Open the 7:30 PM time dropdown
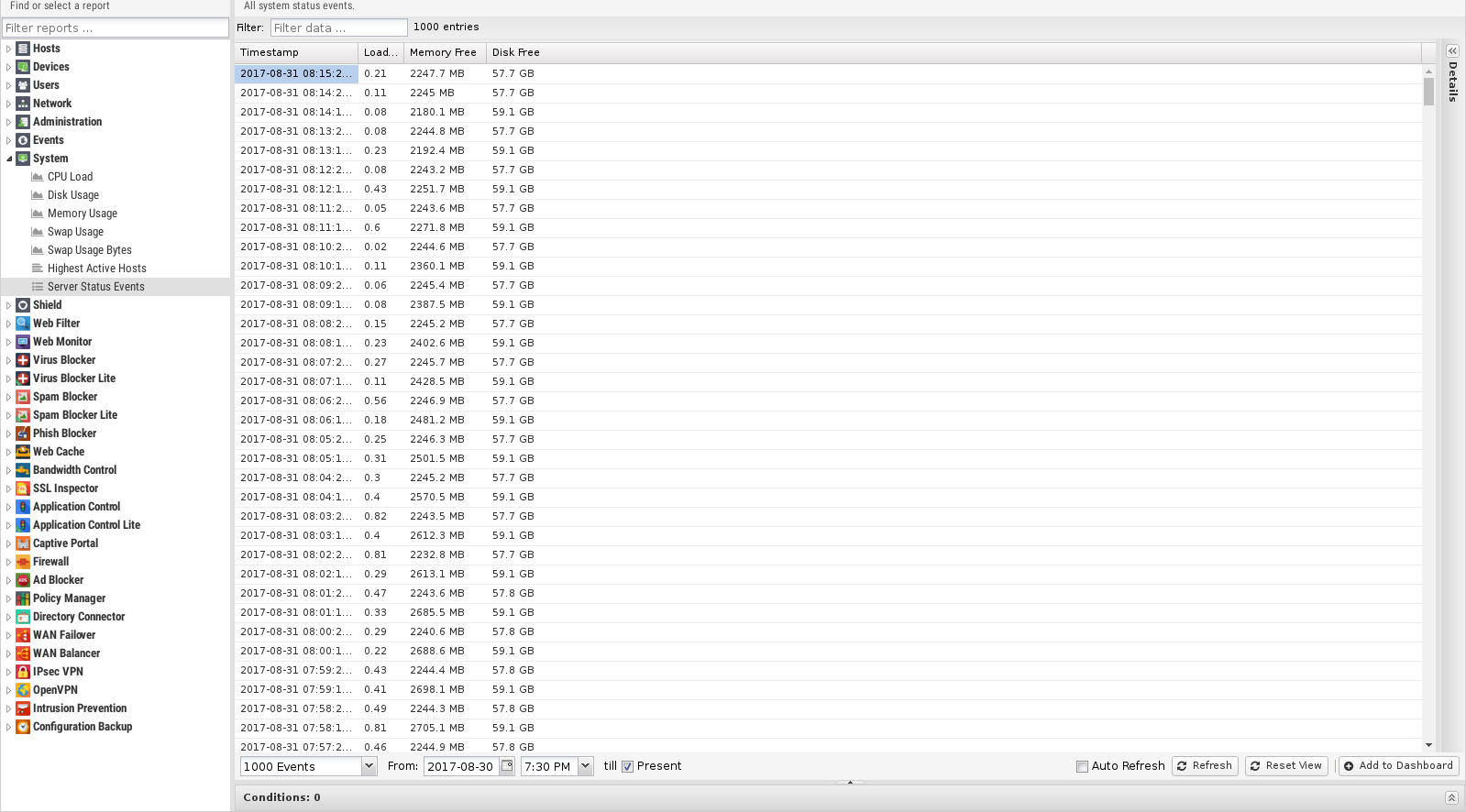 [x=586, y=766]
